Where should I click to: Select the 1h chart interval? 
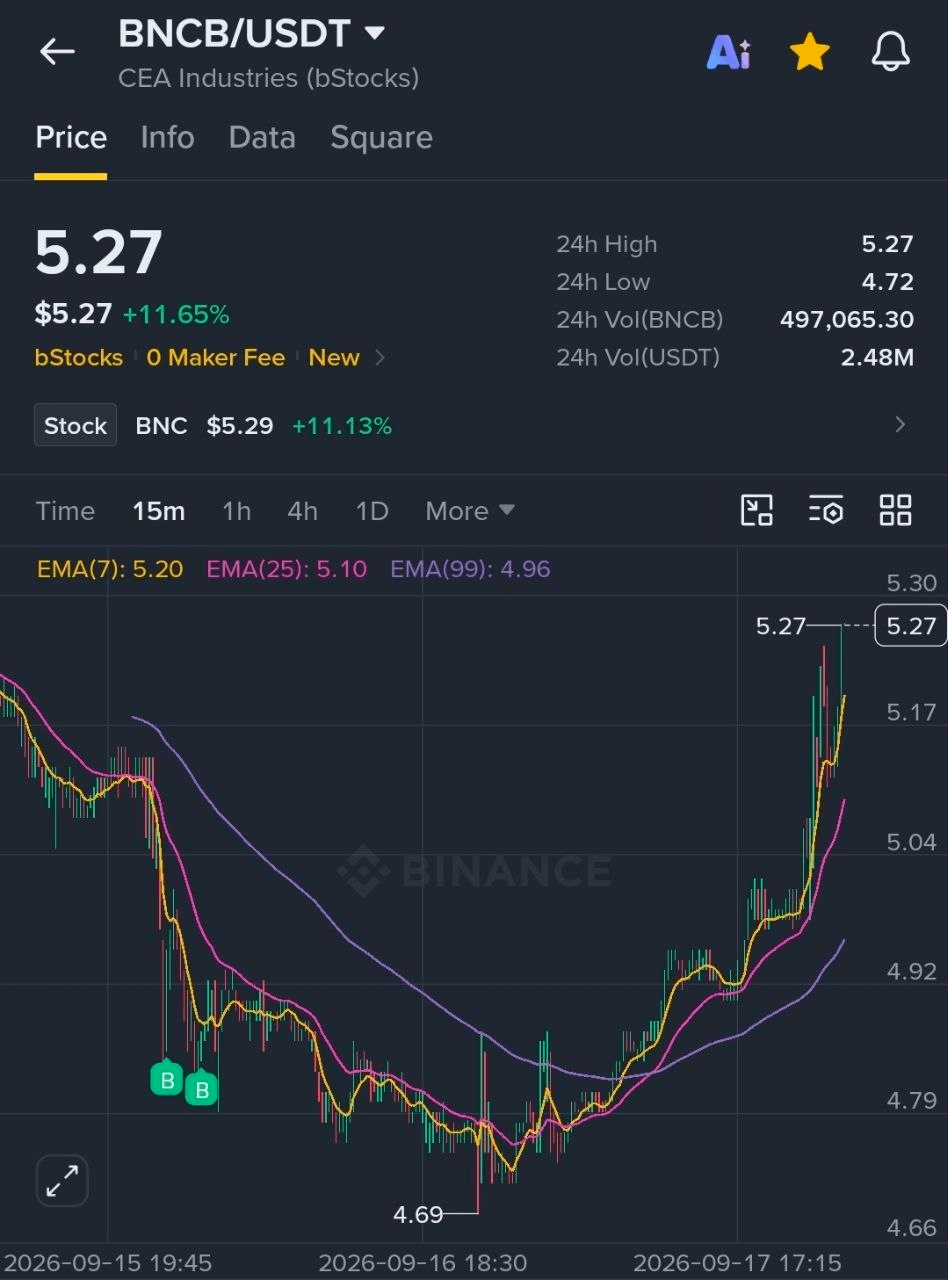coord(236,511)
